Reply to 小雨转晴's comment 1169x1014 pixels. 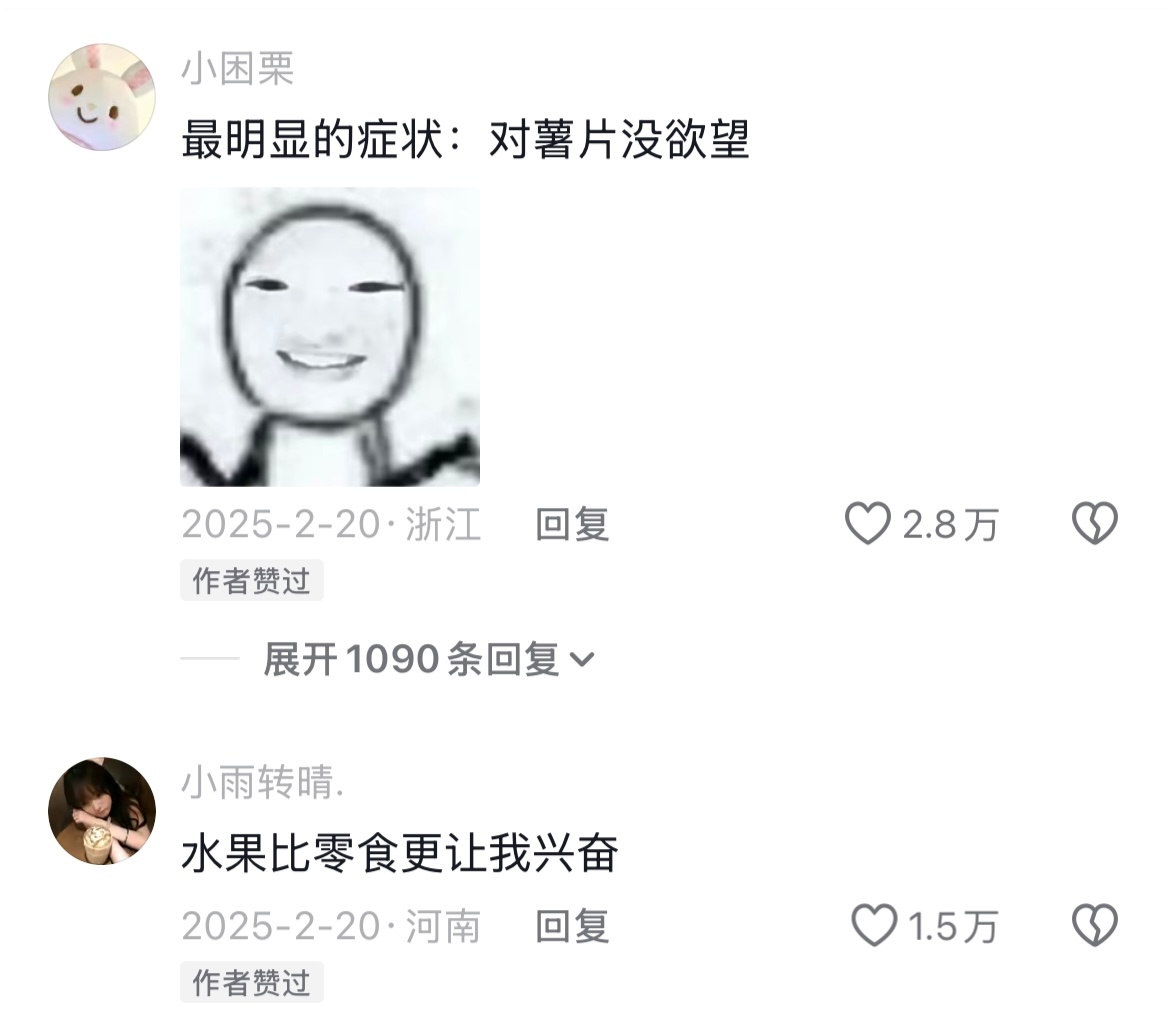pos(573,926)
